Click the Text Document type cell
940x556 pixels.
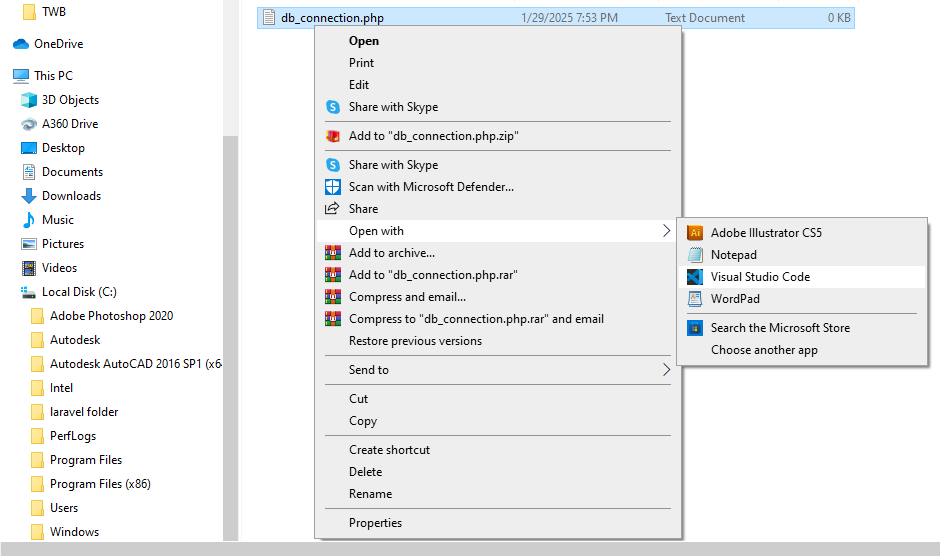[x=704, y=18]
